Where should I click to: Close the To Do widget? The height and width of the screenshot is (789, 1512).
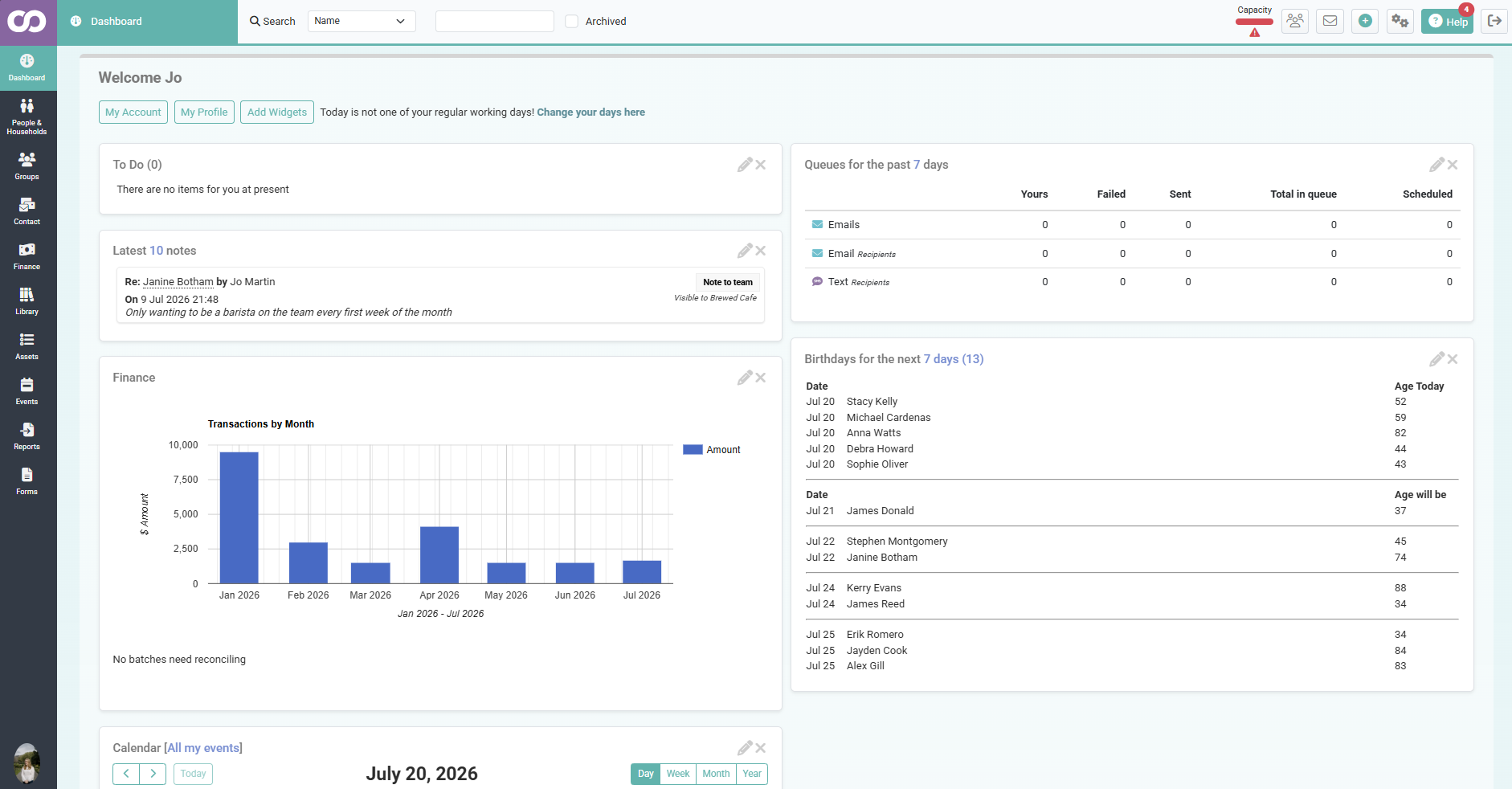click(x=761, y=165)
